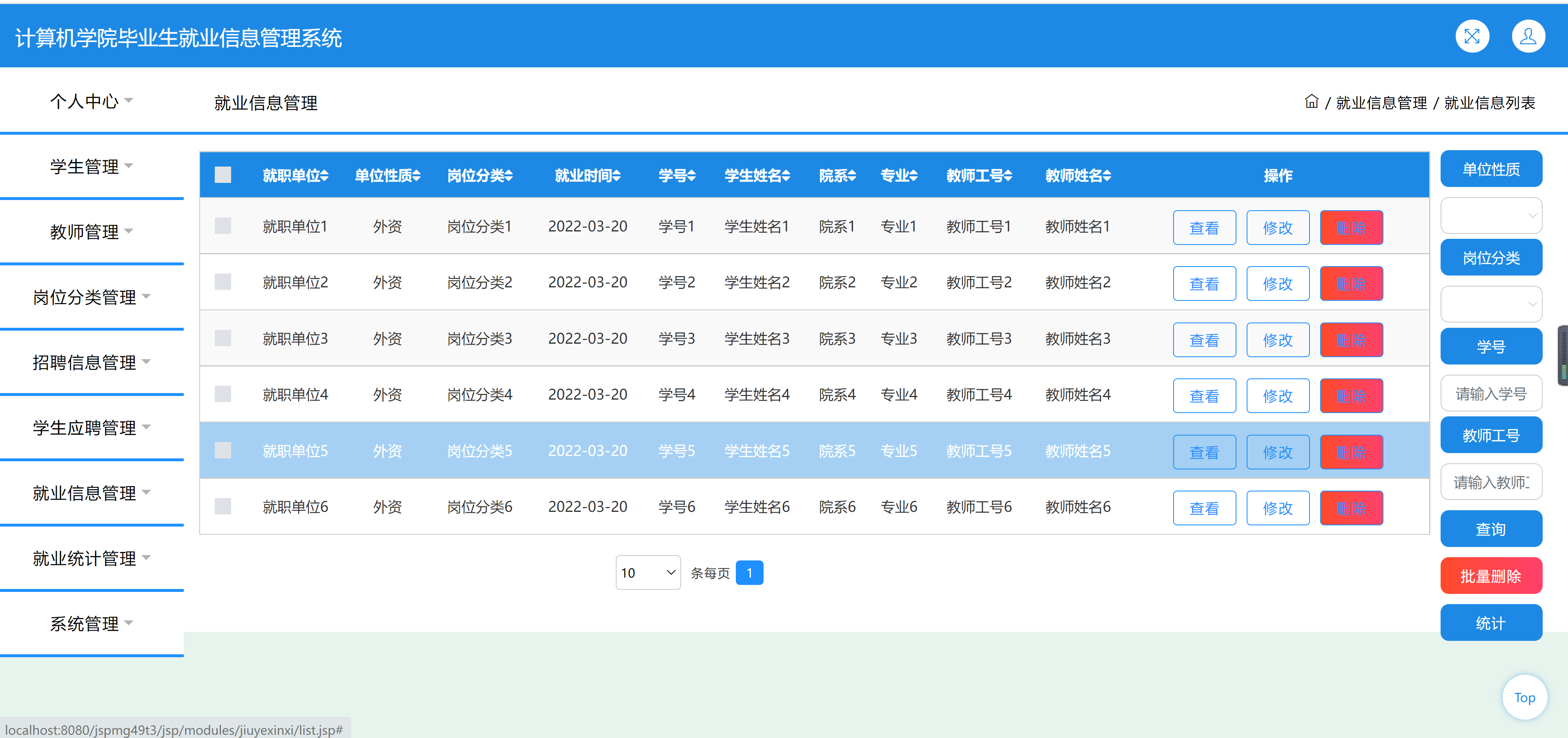Sort by 岗位分类 column arrows

pos(509,176)
